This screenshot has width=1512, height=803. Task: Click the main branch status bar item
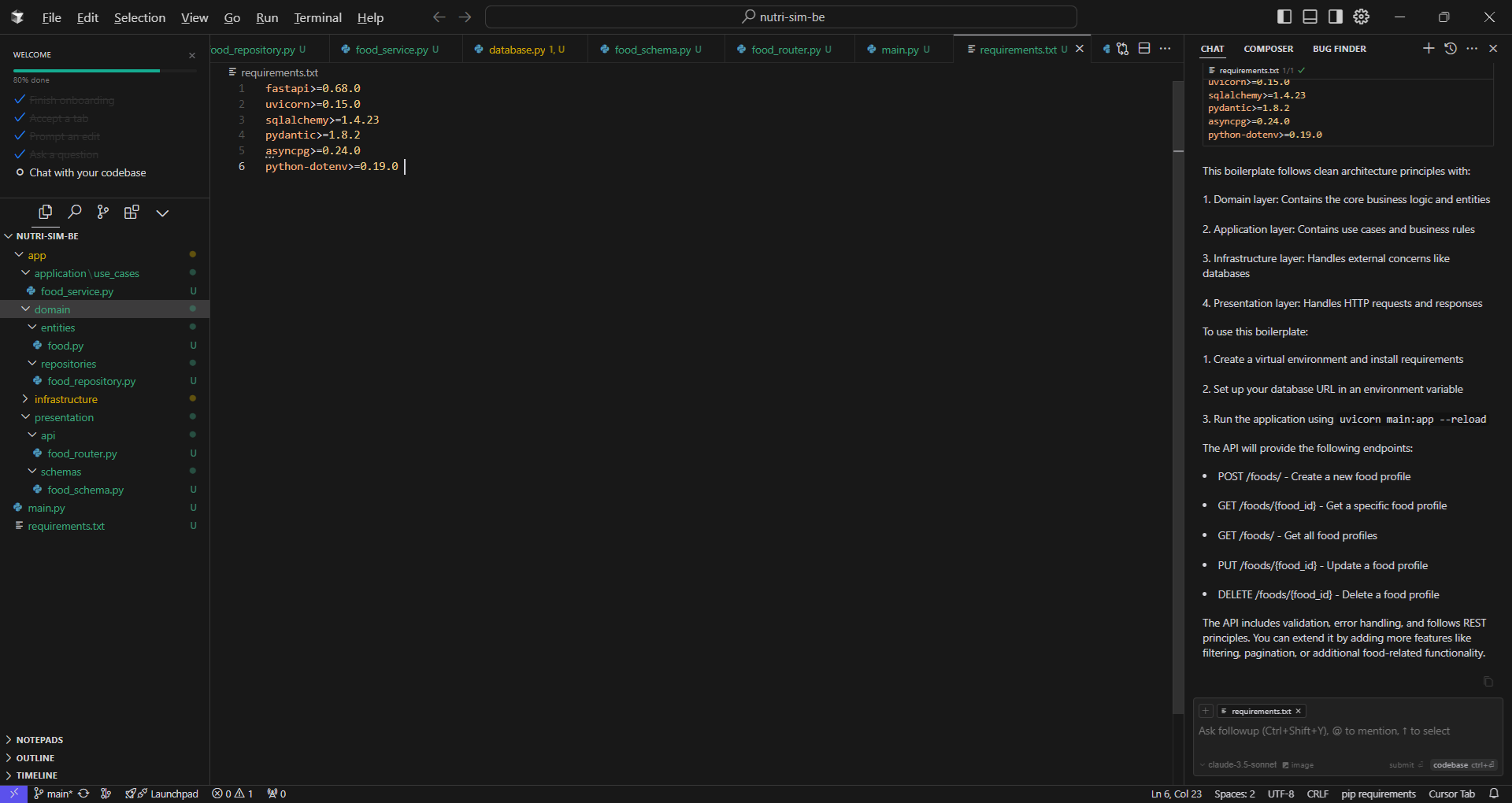coord(53,794)
